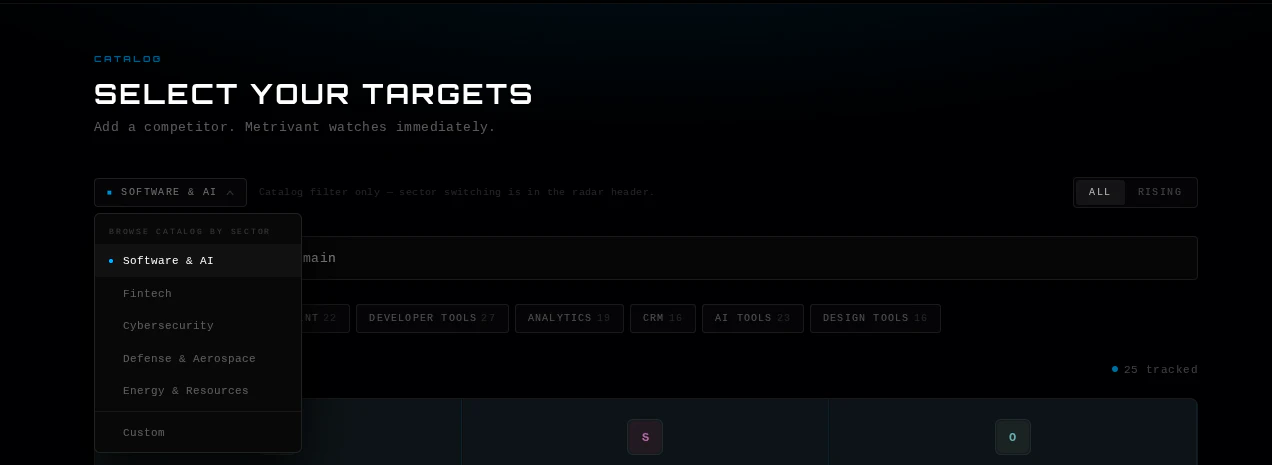Filter by Design Tools category
This screenshot has width=1272, height=465.
875,318
